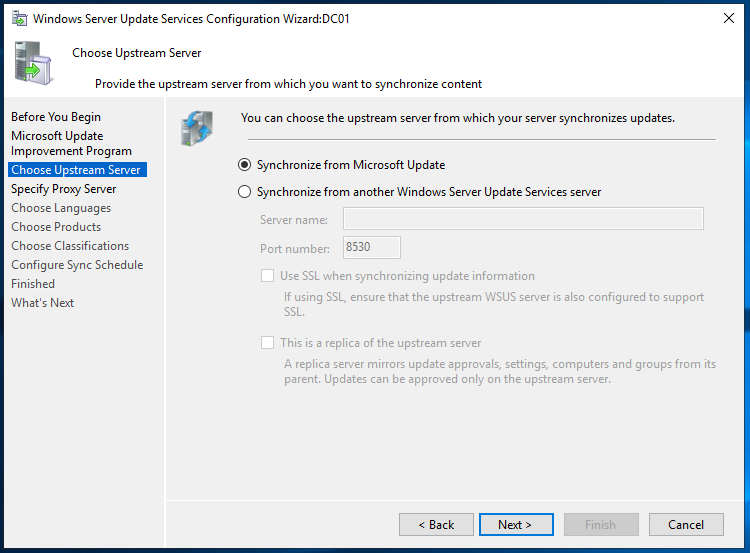750x553 pixels.
Task: Check the replica of upstream server box
Action: pos(267,343)
